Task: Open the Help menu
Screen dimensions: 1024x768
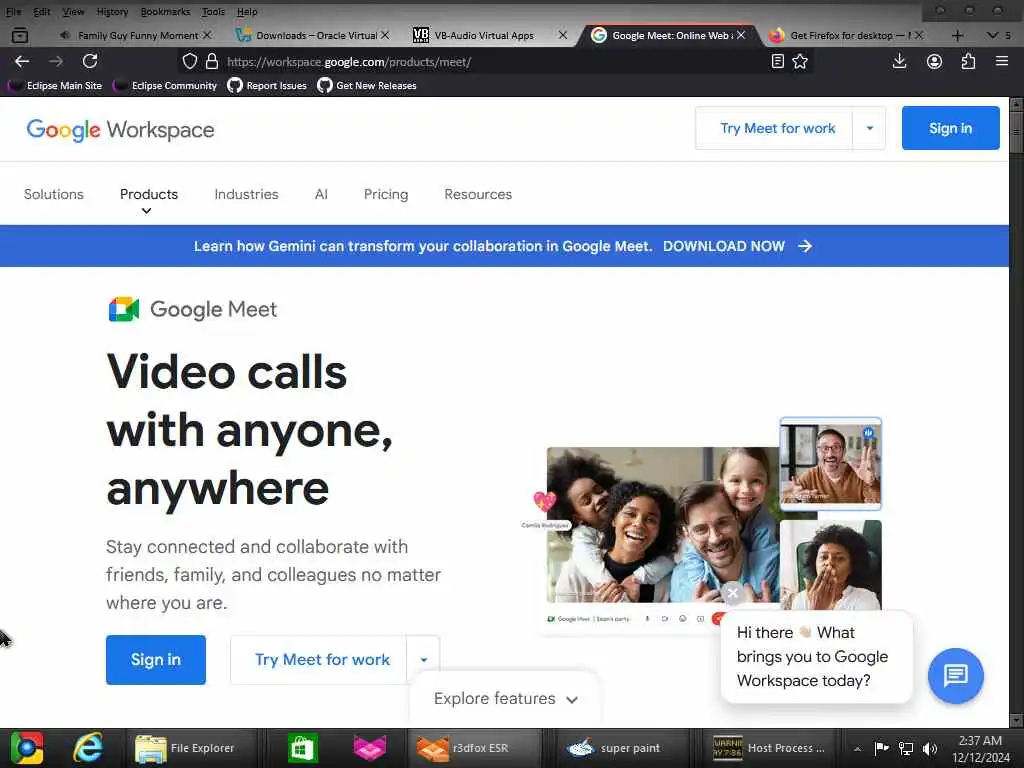Action: [247, 11]
